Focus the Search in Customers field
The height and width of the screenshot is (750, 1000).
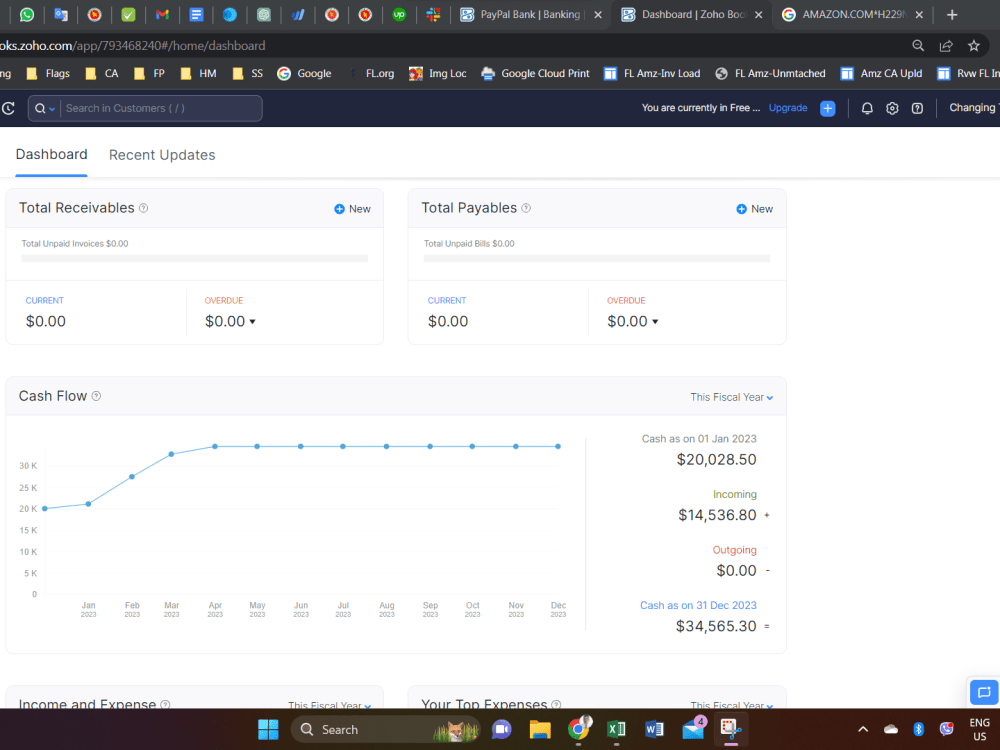(159, 108)
